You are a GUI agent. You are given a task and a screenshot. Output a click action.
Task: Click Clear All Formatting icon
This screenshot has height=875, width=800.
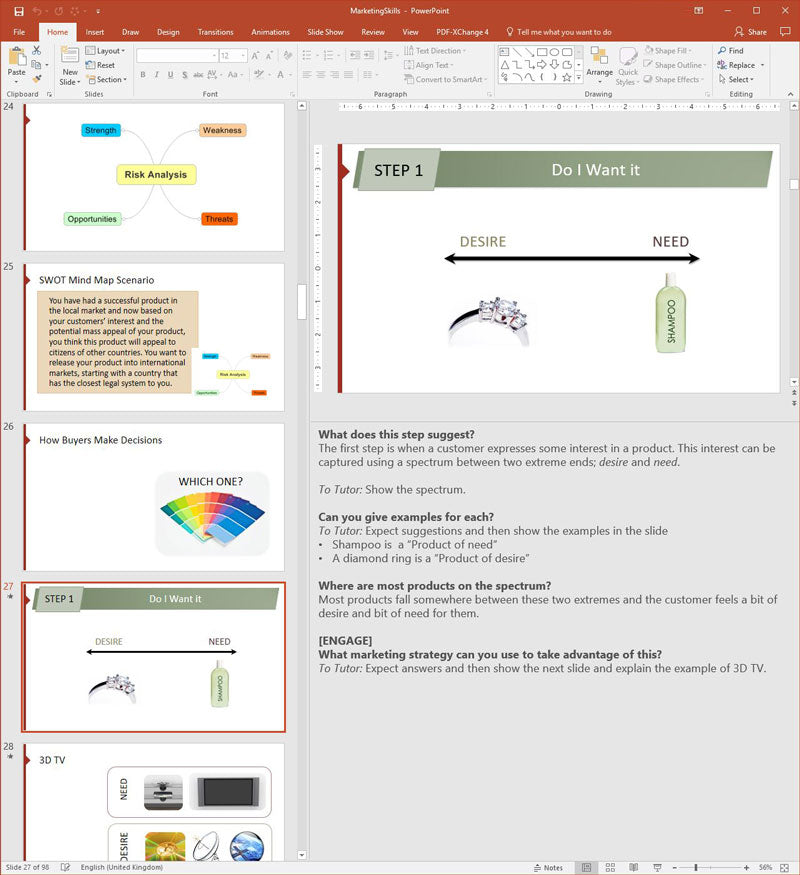coord(288,55)
